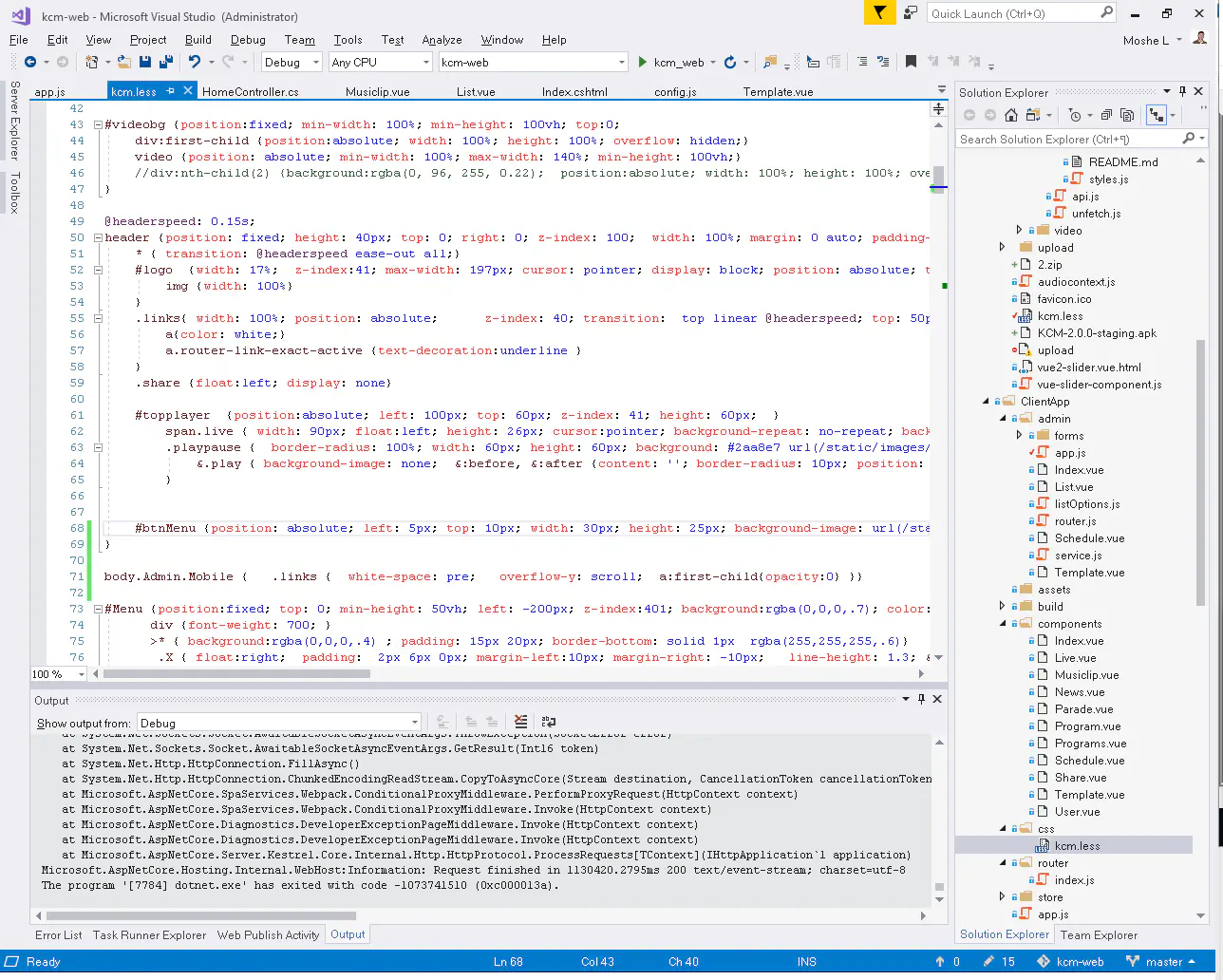Click the Home icon in Solution Explorer
1223x980 pixels.
[x=1011, y=116]
